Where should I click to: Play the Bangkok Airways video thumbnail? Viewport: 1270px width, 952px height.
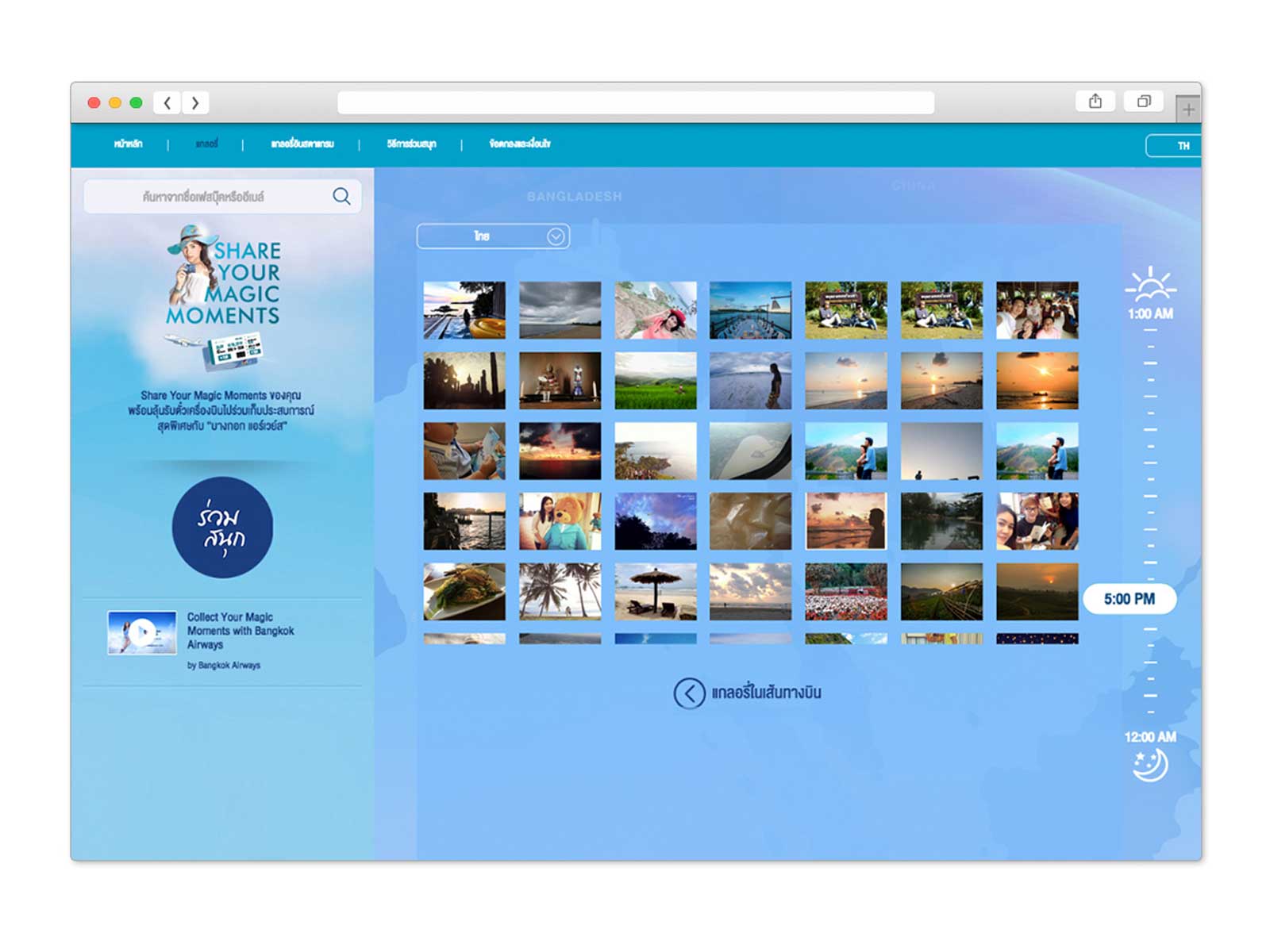(142, 632)
